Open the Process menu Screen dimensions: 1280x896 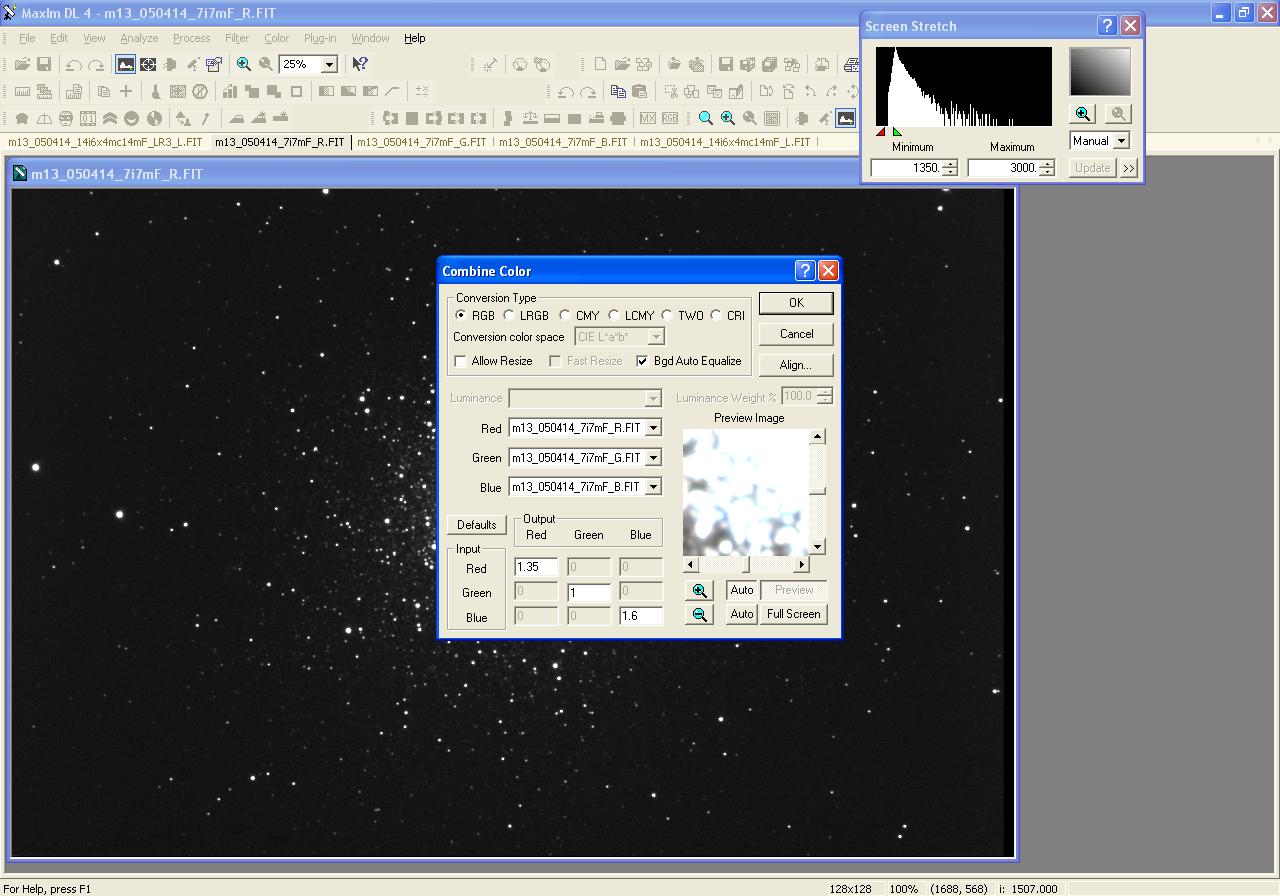click(x=191, y=38)
